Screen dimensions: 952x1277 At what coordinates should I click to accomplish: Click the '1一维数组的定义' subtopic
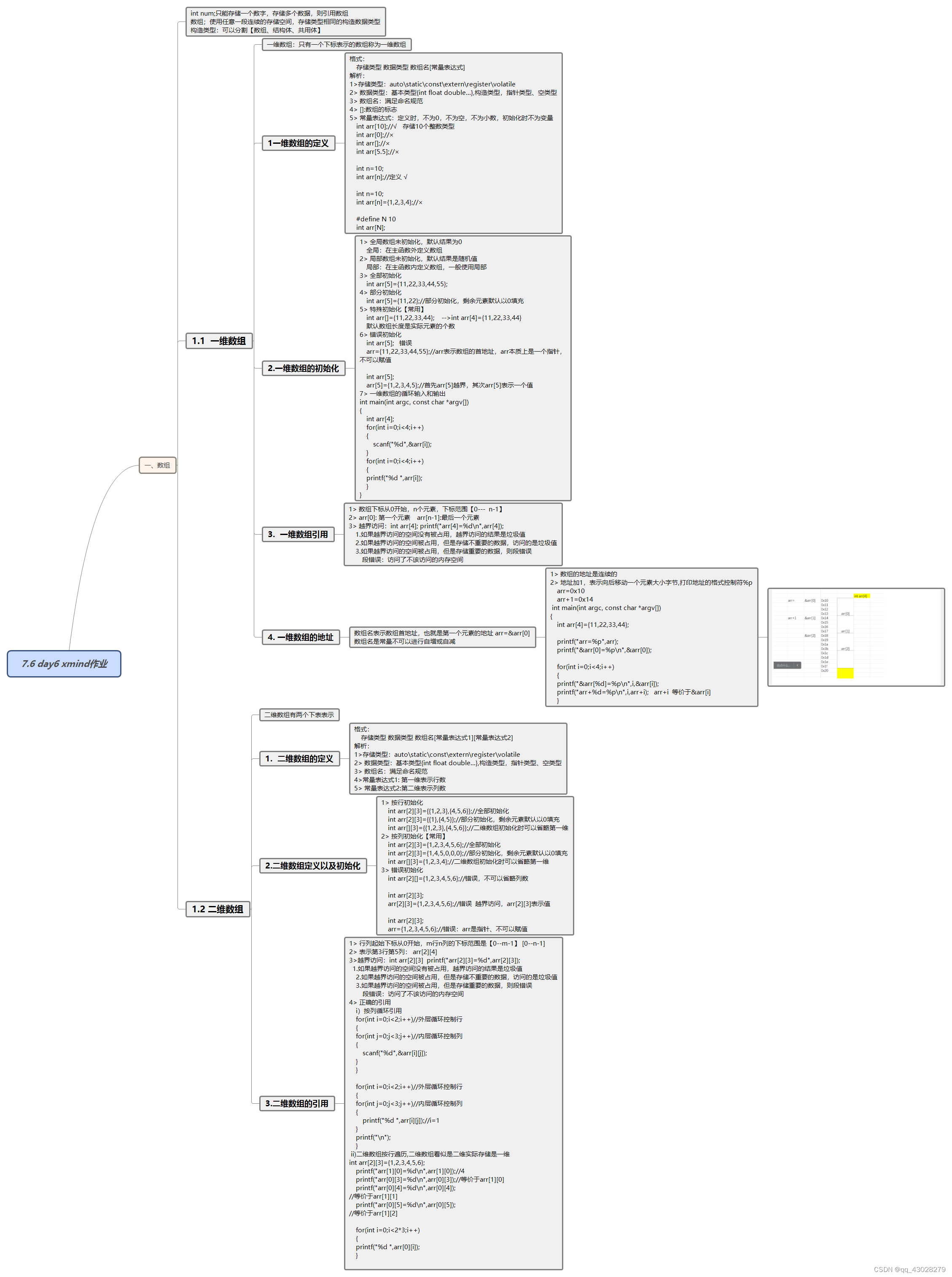[298, 143]
